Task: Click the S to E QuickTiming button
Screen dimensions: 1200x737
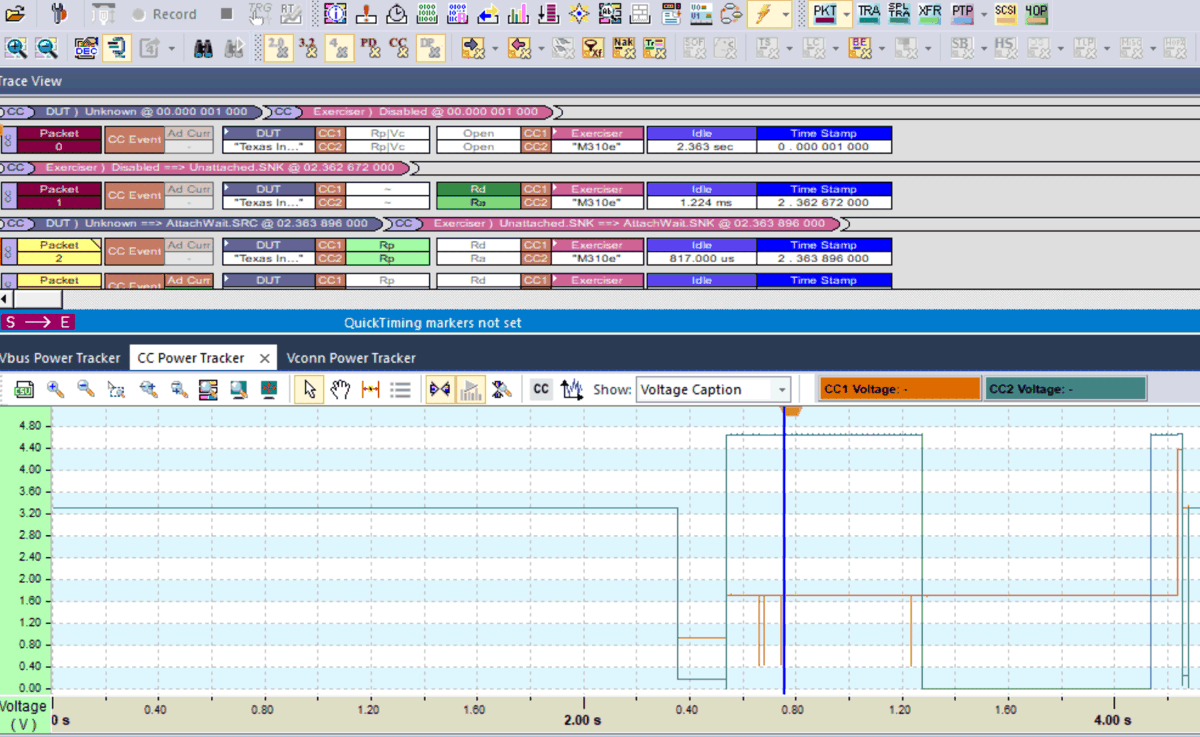Action: [38, 322]
